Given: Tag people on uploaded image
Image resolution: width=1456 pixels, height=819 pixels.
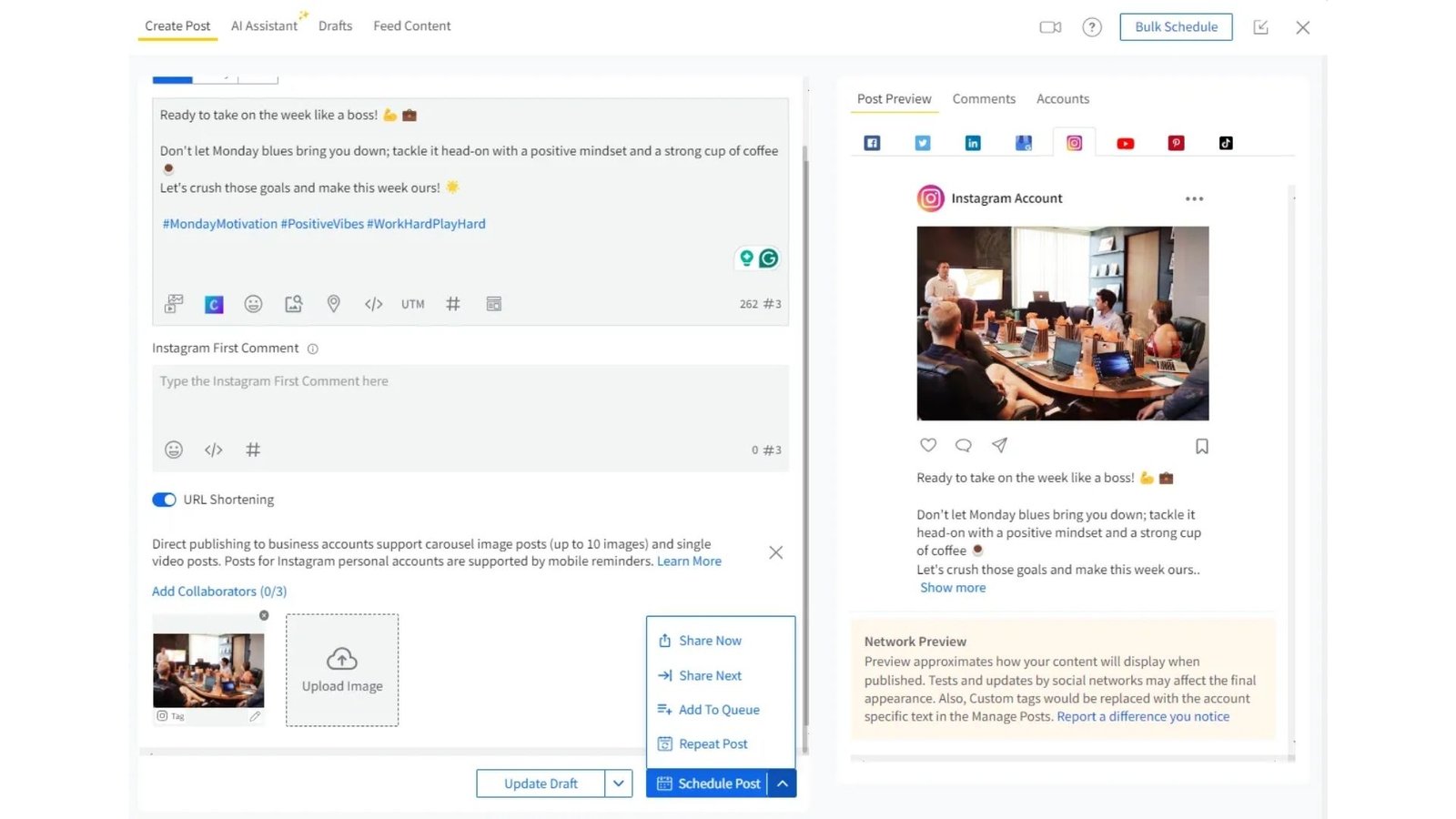Looking at the screenshot, I should point(170,716).
